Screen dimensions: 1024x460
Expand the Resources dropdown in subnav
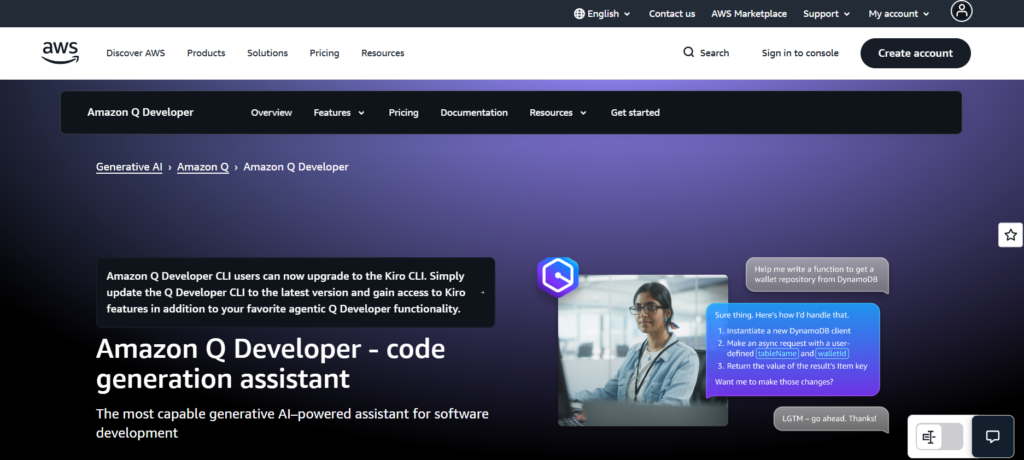(x=558, y=112)
